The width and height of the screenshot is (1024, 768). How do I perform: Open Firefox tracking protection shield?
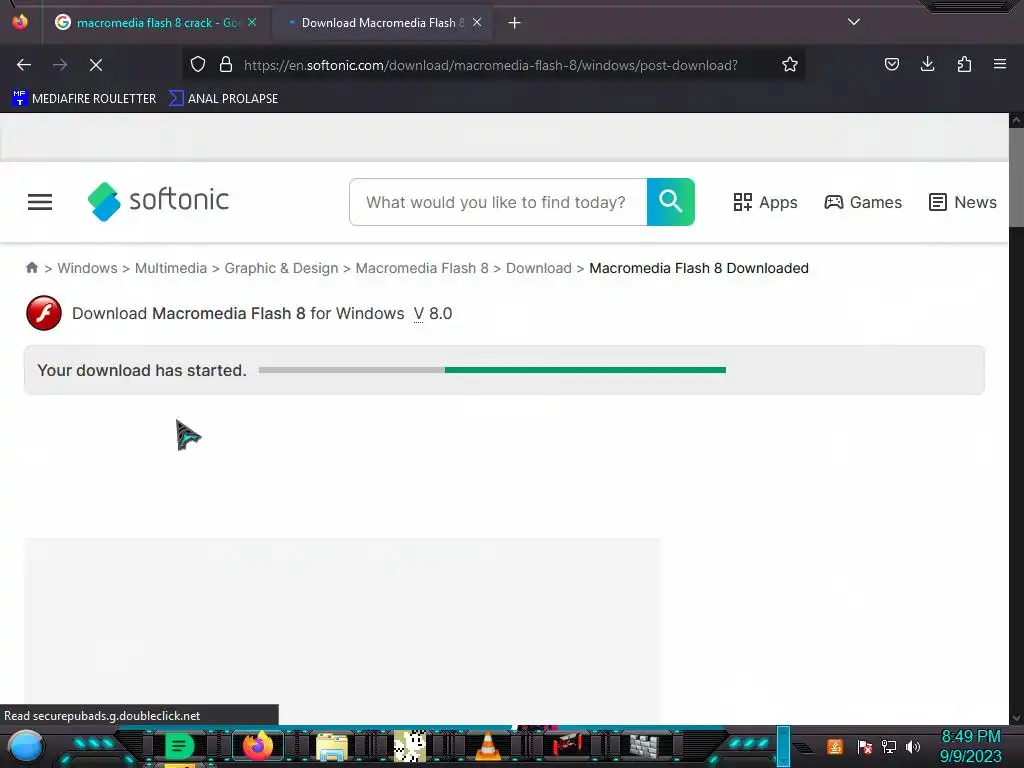tap(198, 65)
